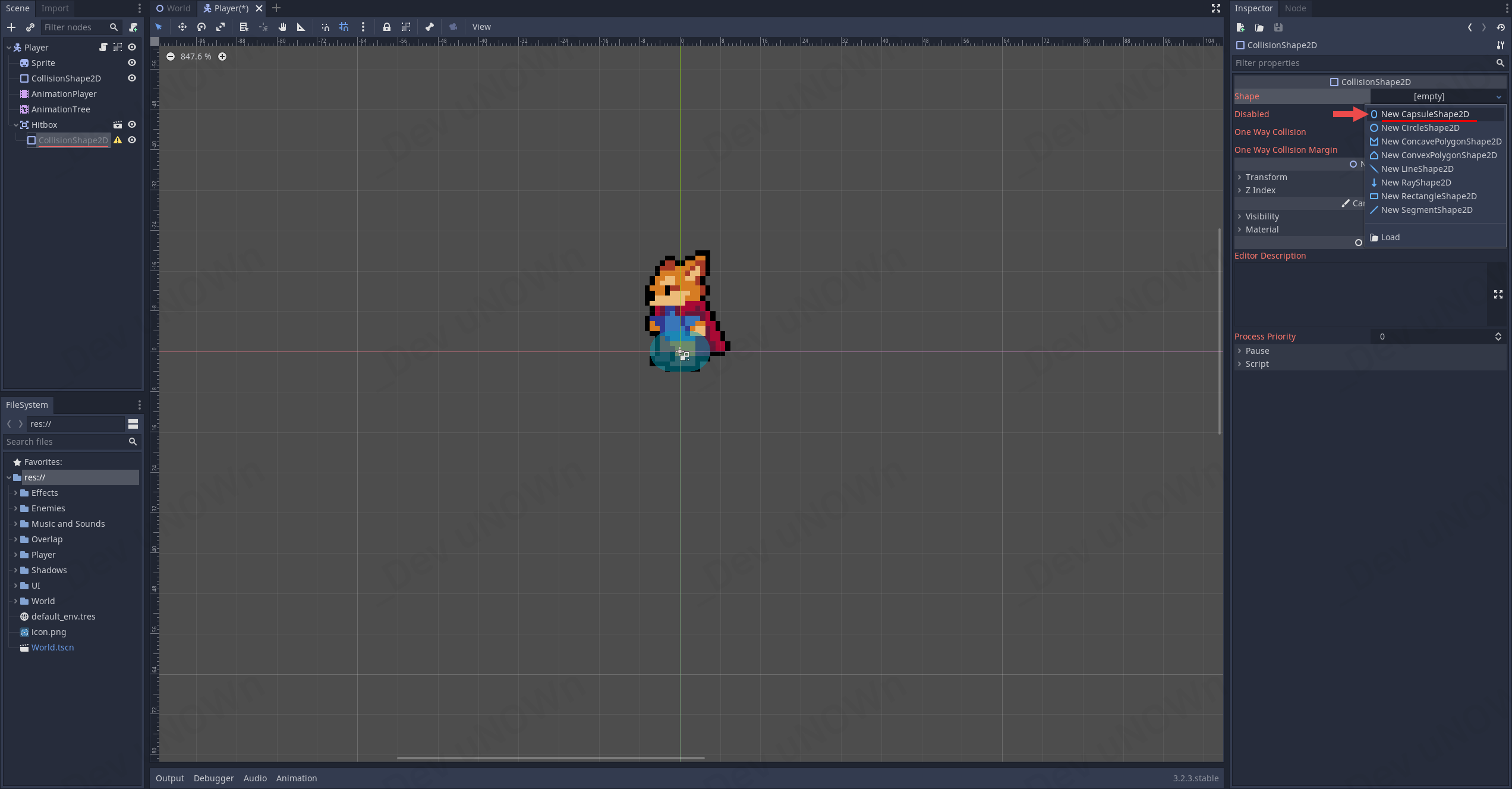Open the Shape property dropdown
The image size is (1512, 789).
point(1437,96)
